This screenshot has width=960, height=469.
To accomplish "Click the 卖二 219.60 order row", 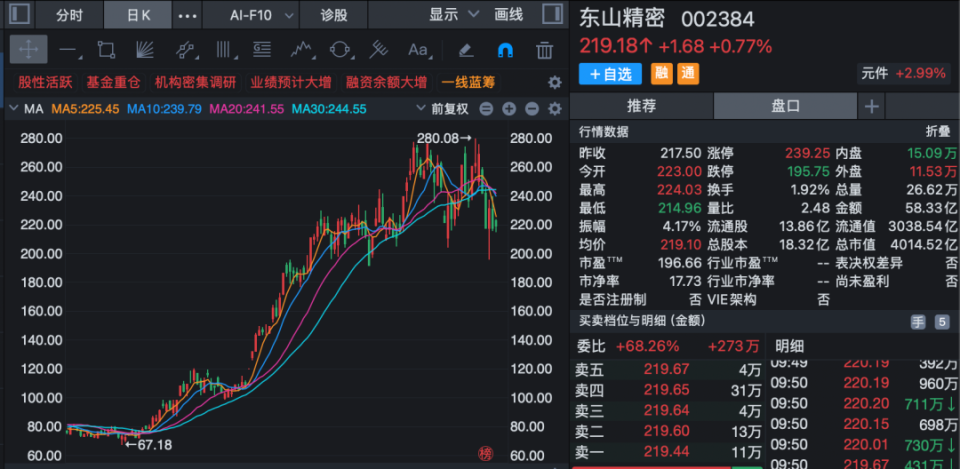I will tap(667, 432).
